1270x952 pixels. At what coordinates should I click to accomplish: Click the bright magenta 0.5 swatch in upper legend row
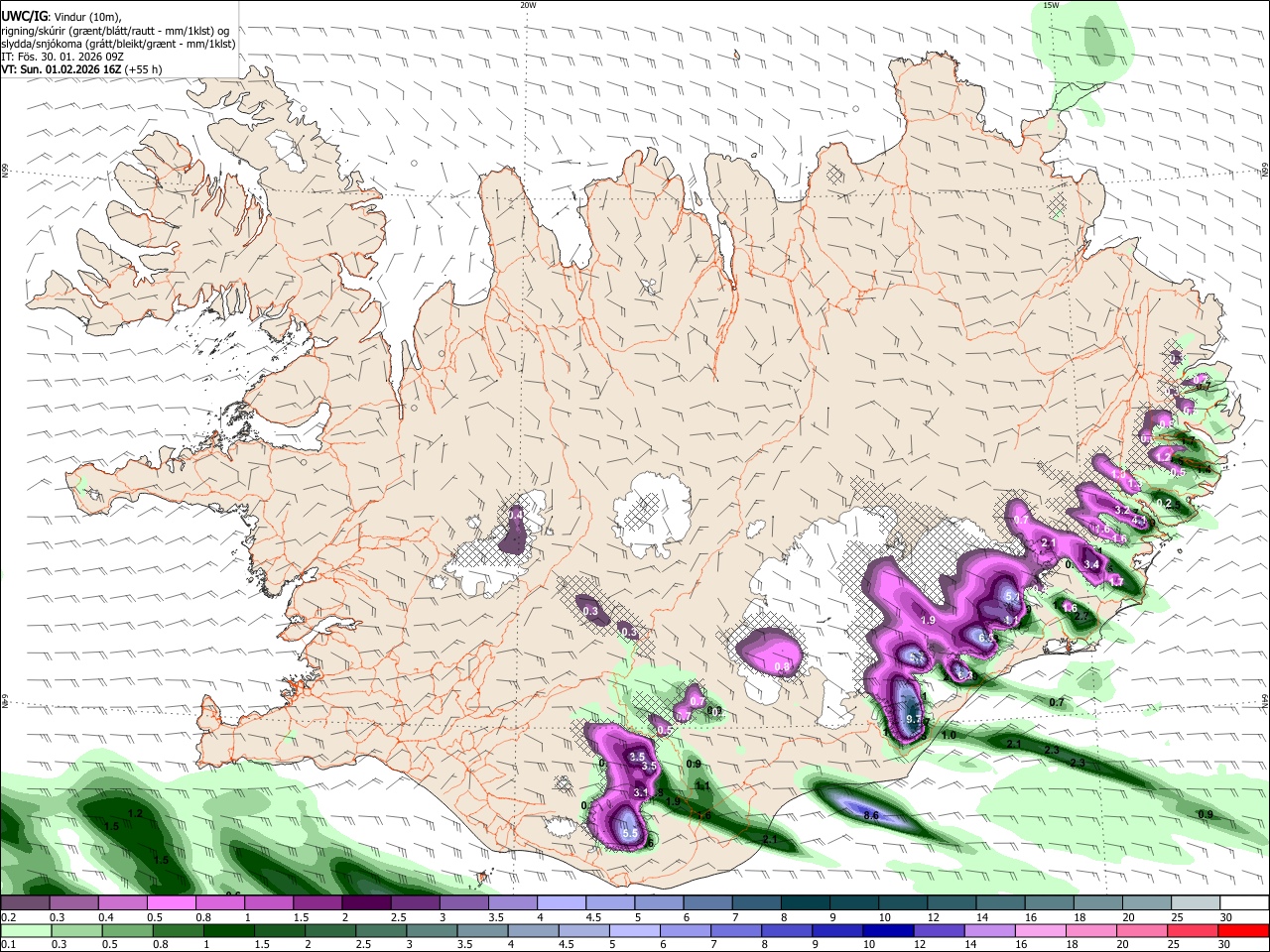tap(171, 903)
